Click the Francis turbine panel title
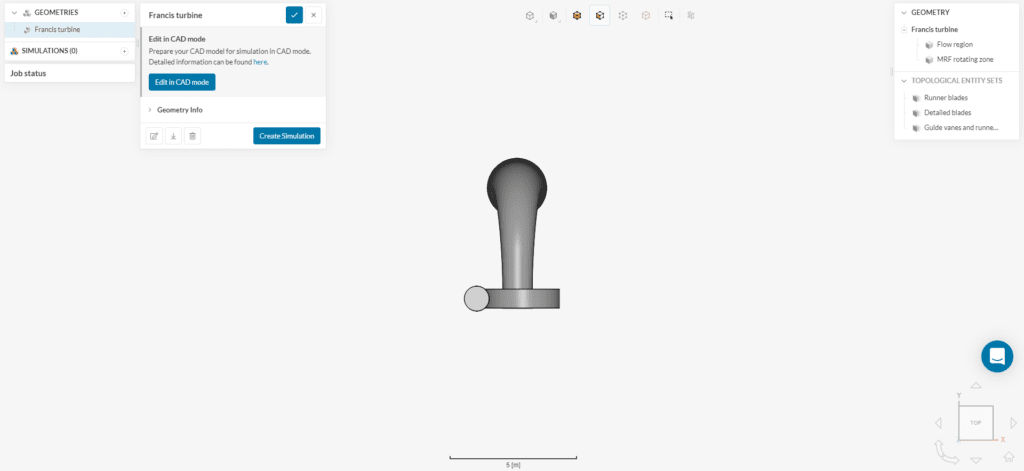 click(x=176, y=15)
